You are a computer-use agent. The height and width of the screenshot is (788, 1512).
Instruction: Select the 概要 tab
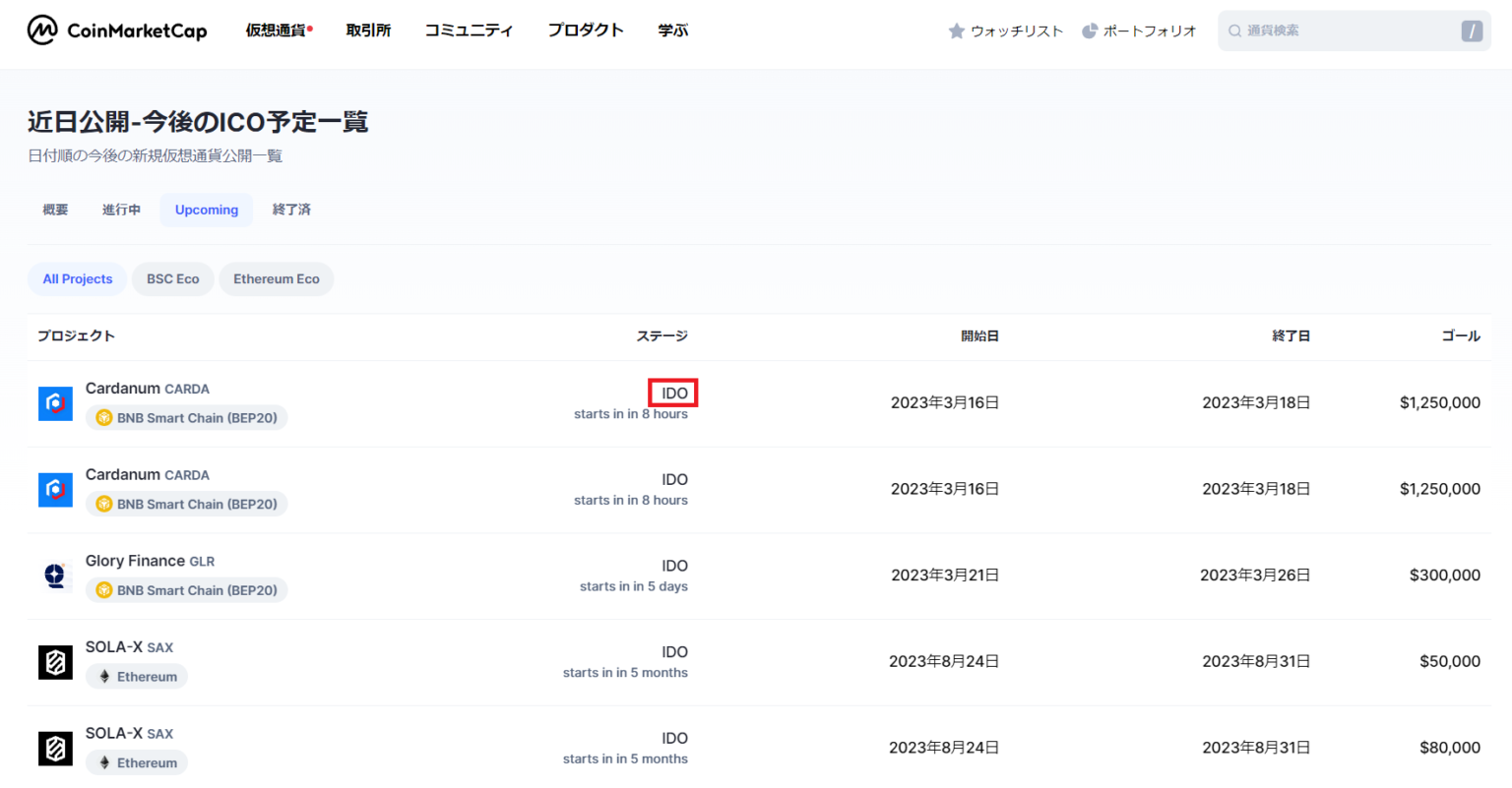click(55, 210)
